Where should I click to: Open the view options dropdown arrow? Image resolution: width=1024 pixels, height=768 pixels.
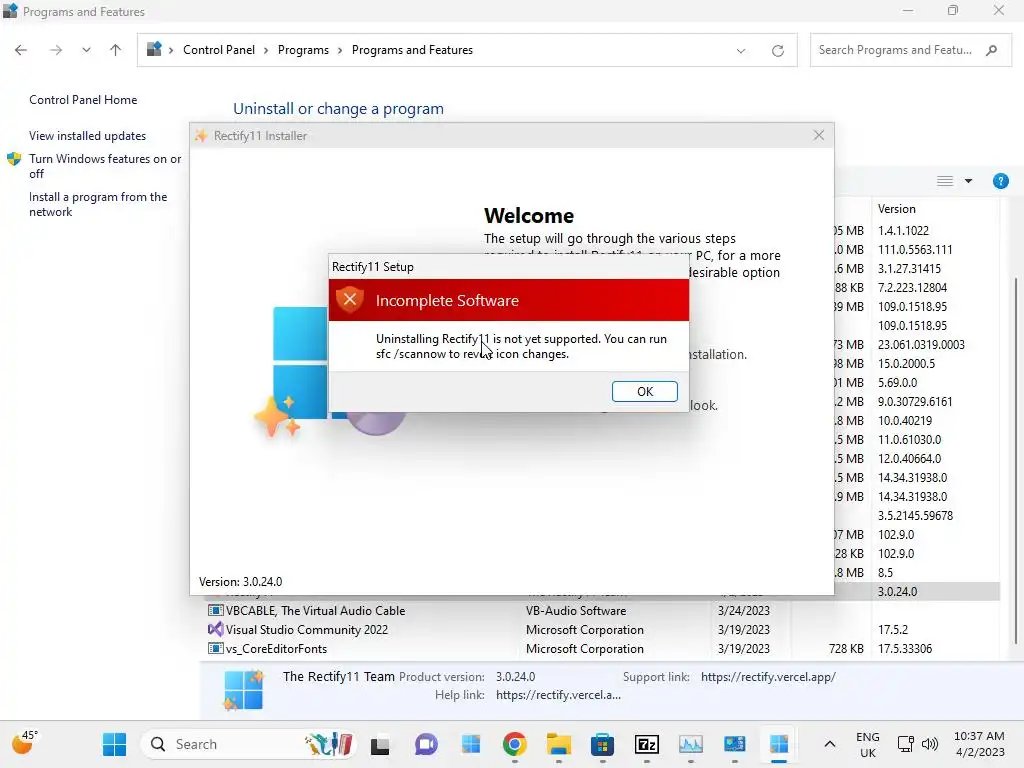click(968, 181)
